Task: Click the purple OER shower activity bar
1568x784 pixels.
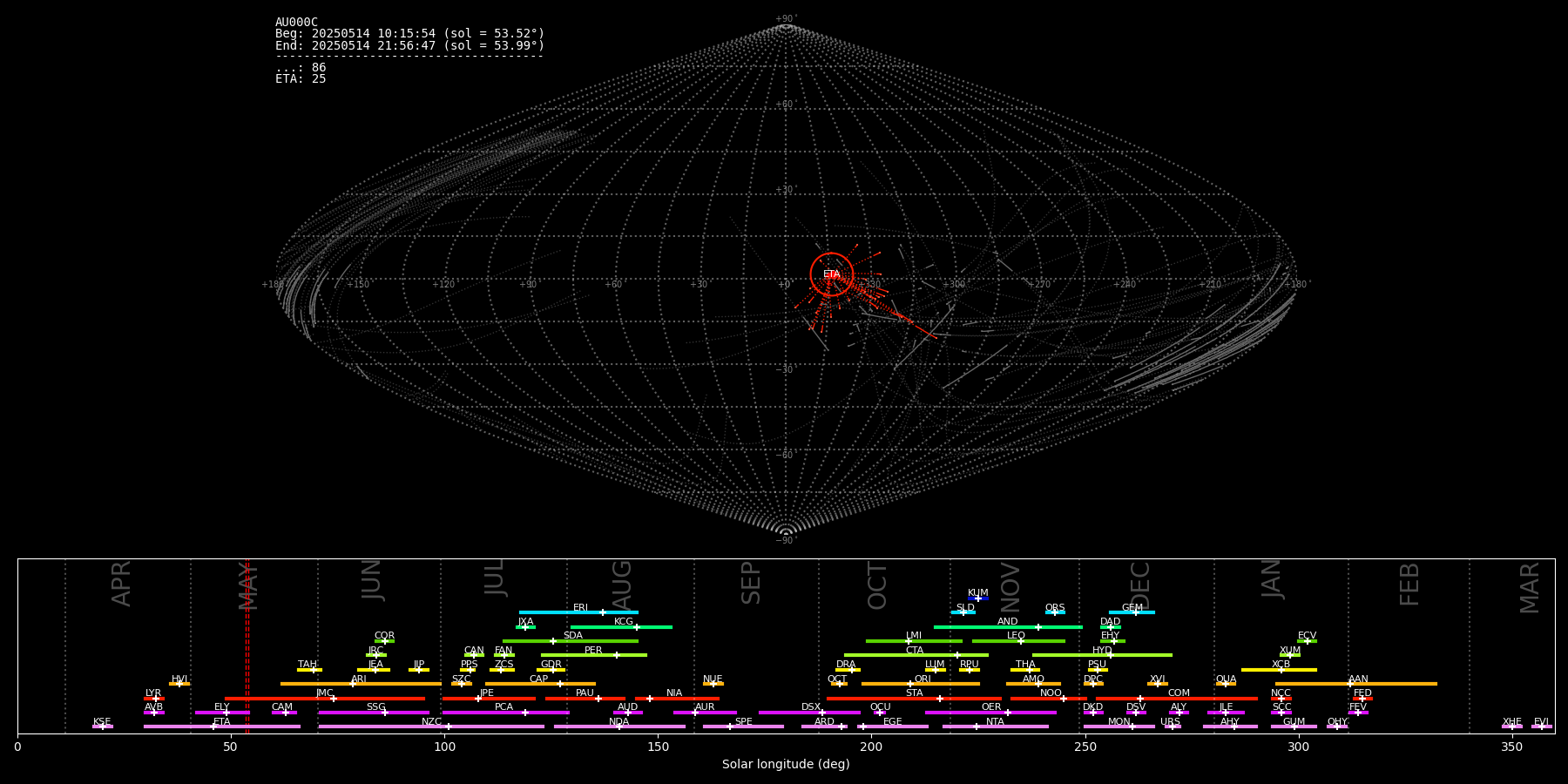Action: tap(990, 713)
